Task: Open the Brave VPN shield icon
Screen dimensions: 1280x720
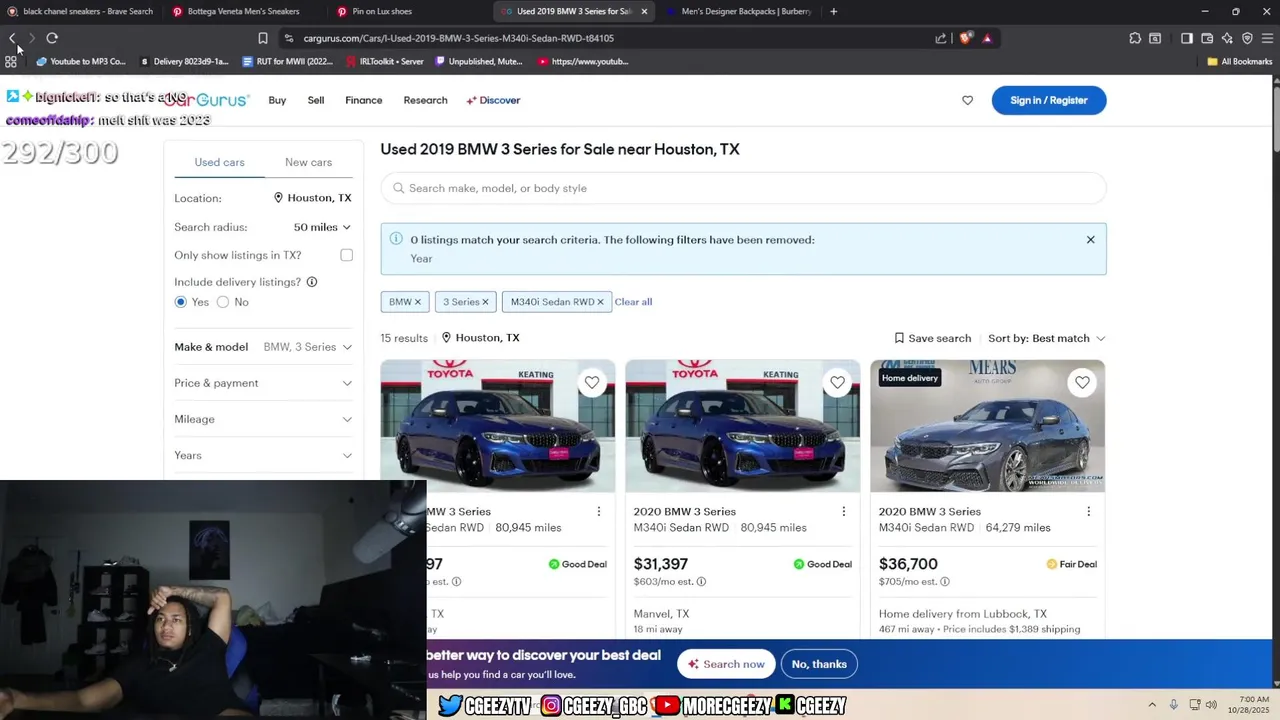Action: pos(1247,38)
